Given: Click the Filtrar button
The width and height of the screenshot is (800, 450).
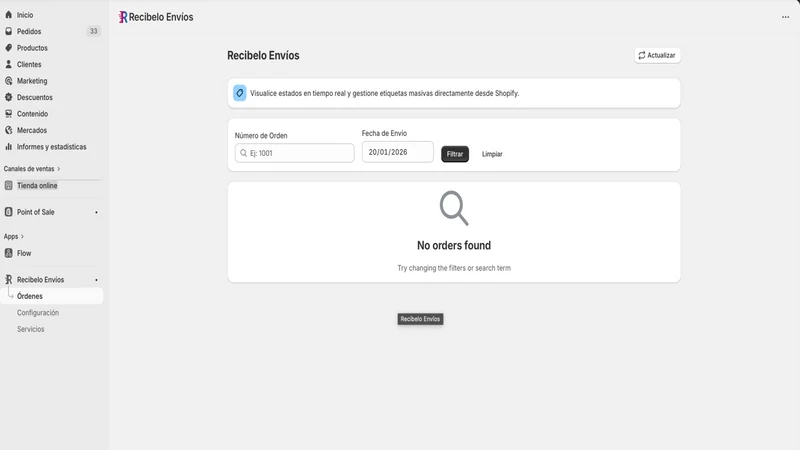Looking at the screenshot, I should click(x=455, y=154).
